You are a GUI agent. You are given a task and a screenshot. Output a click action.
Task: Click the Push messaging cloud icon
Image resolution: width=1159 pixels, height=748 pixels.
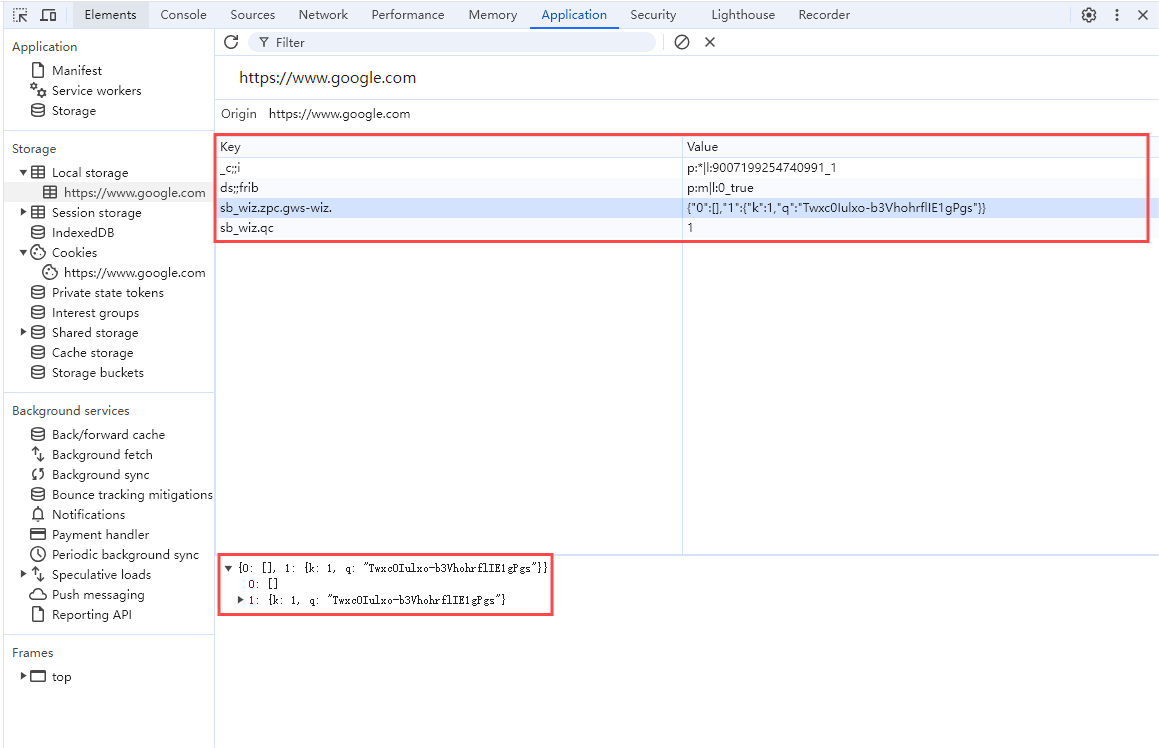[x=38, y=594]
